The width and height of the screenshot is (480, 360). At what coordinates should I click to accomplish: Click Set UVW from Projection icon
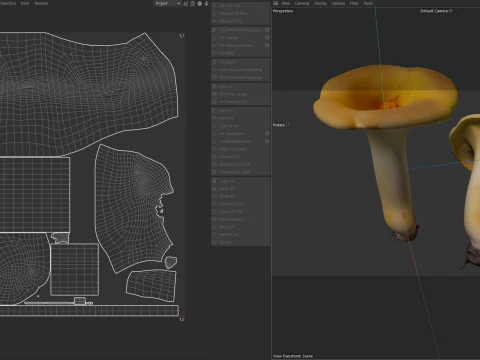tap(214, 30)
